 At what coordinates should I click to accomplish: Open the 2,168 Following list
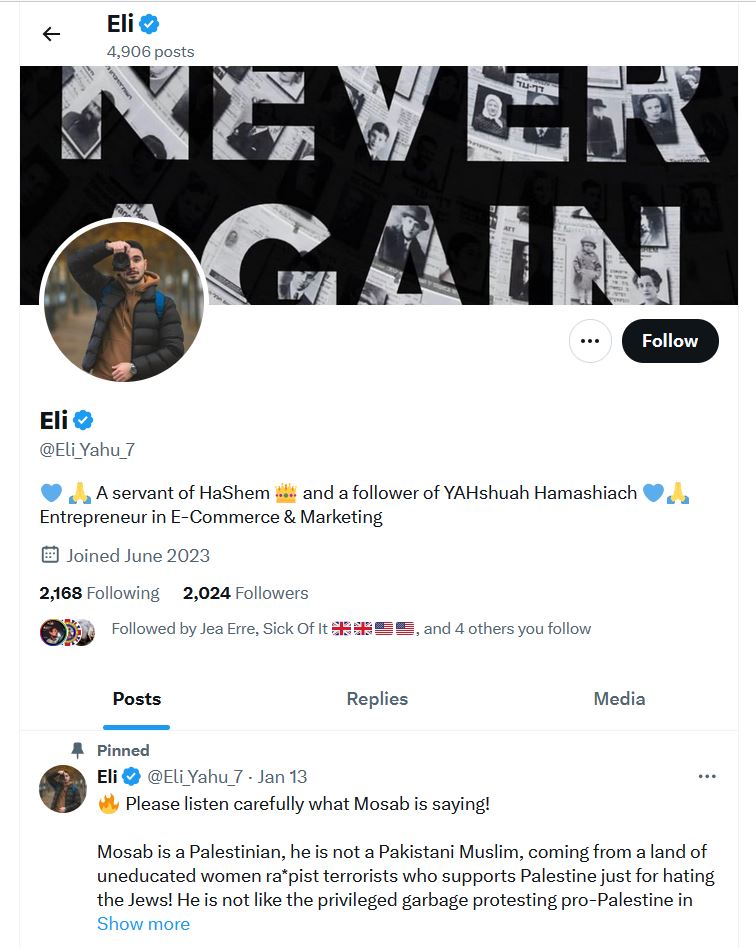(99, 593)
